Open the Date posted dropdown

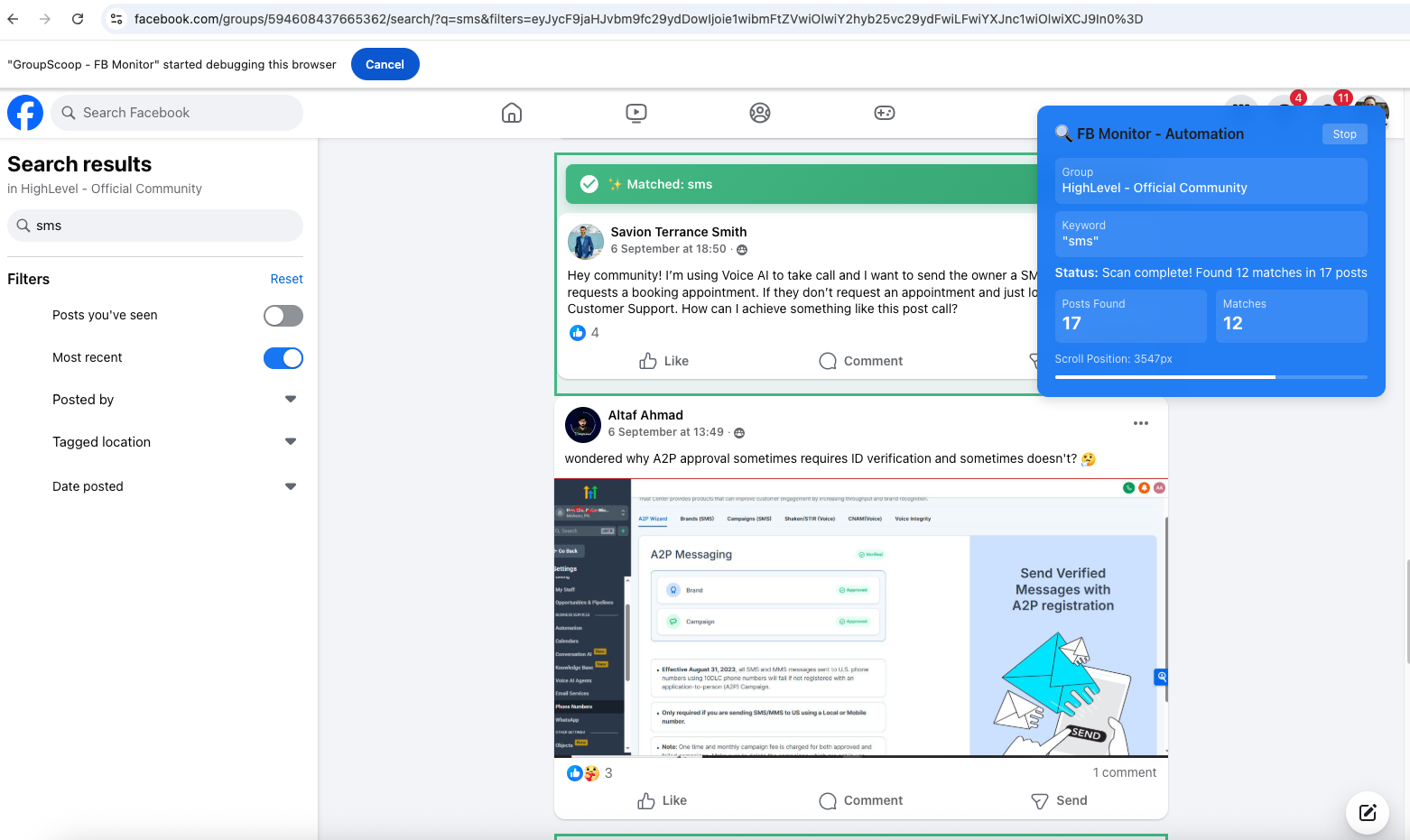click(x=290, y=485)
